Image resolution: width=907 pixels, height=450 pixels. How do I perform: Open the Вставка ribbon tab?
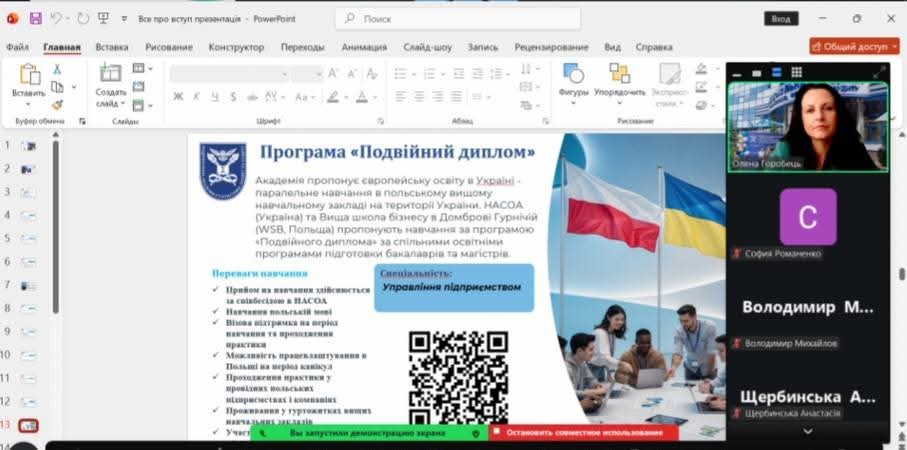click(112, 47)
